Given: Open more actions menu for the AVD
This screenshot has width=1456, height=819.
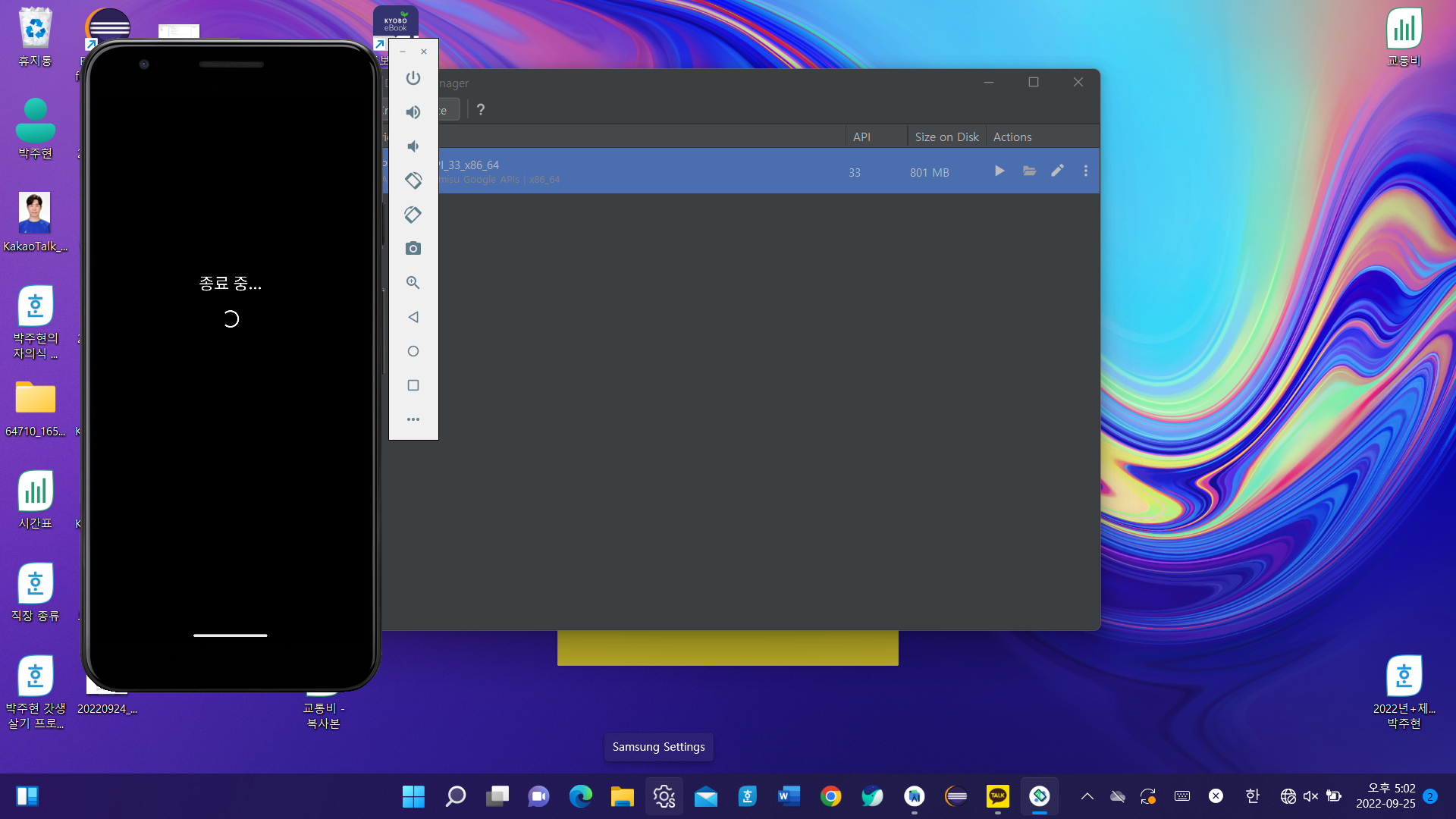Looking at the screenshot, I should 1085,171.
